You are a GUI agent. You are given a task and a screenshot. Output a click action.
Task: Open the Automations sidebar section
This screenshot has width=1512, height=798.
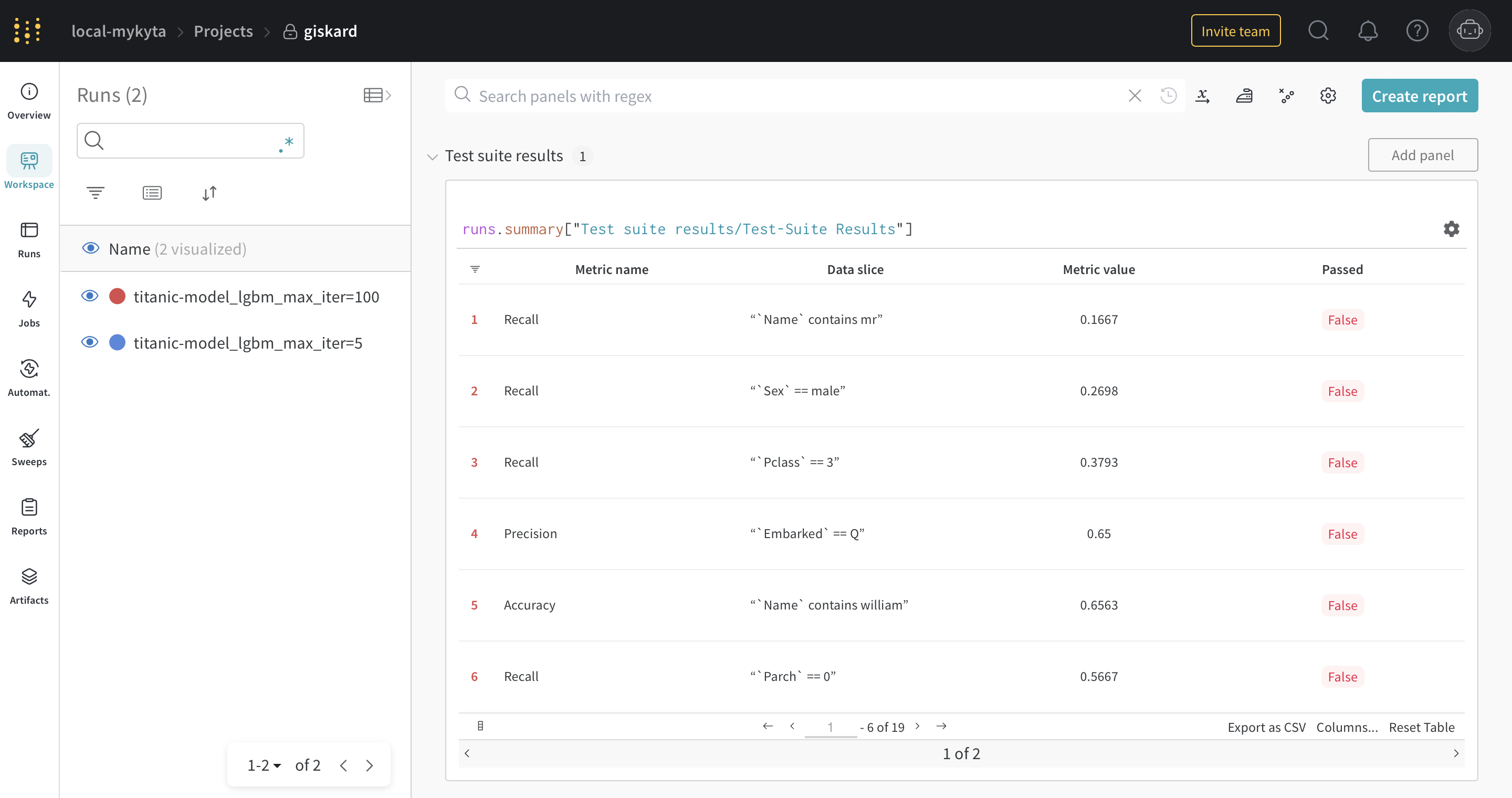(29, 378)
